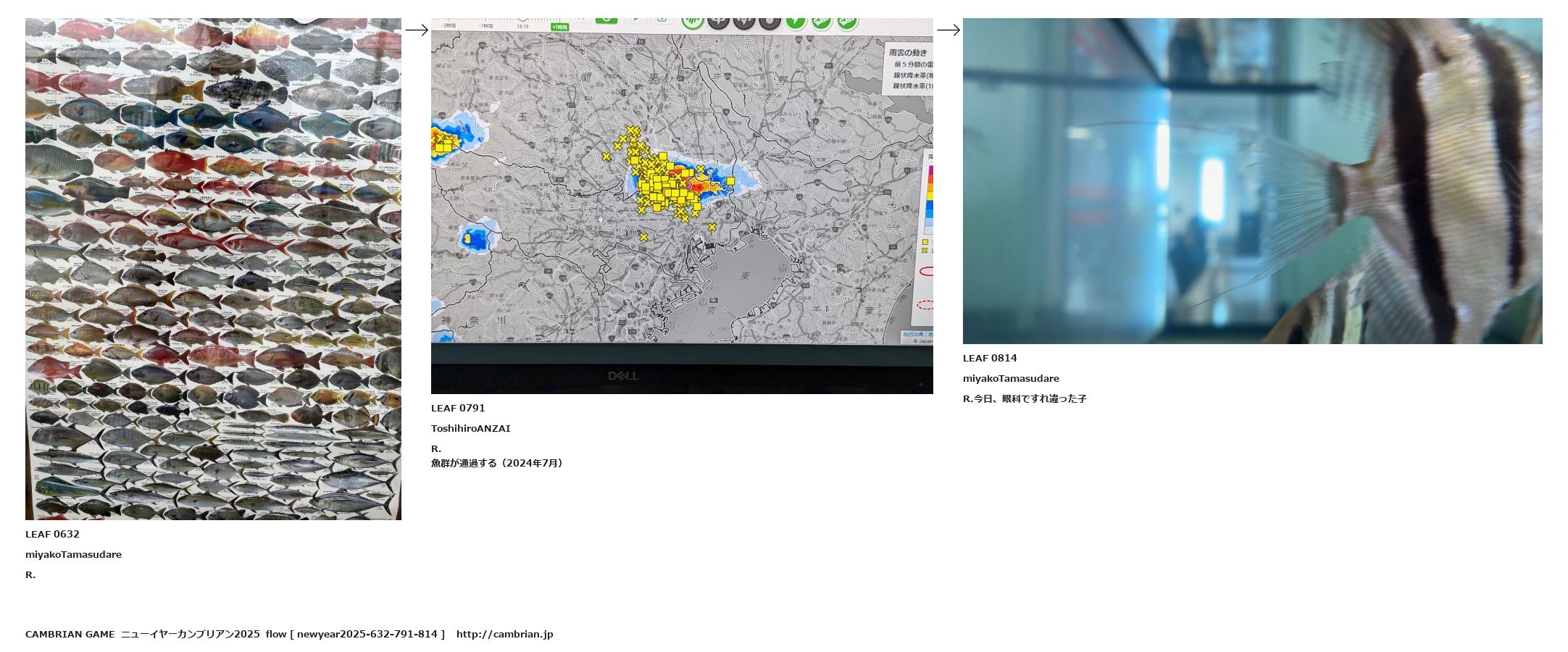Click the yellow square legend marker
This screenshot has width=1568, height=652.
pos(925,242)
